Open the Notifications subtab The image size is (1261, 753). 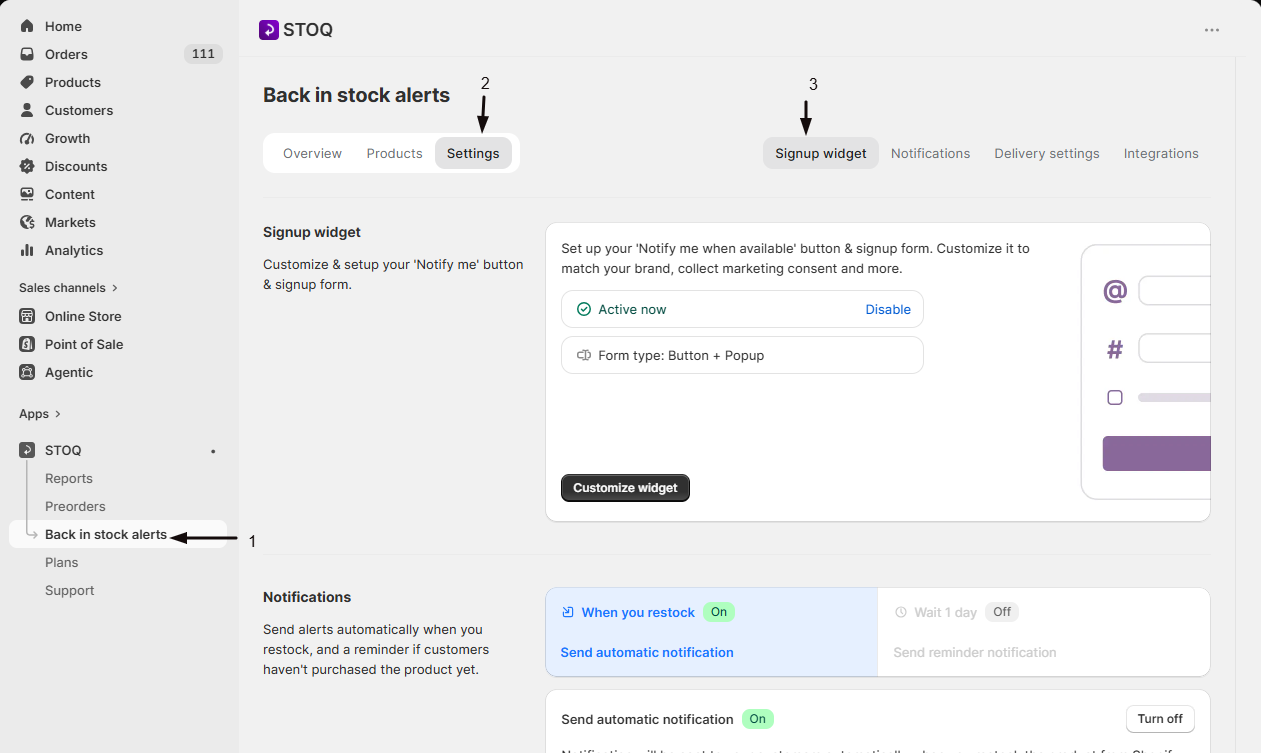[930, 153]
